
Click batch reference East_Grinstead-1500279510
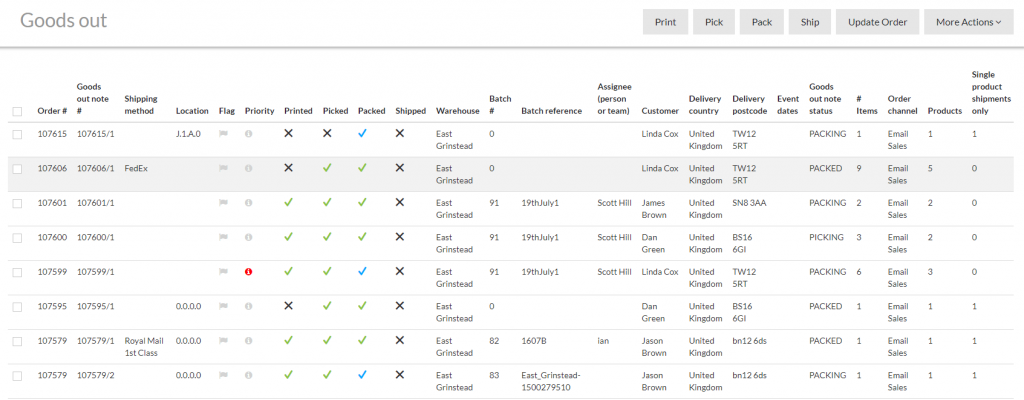coord(551,381)
